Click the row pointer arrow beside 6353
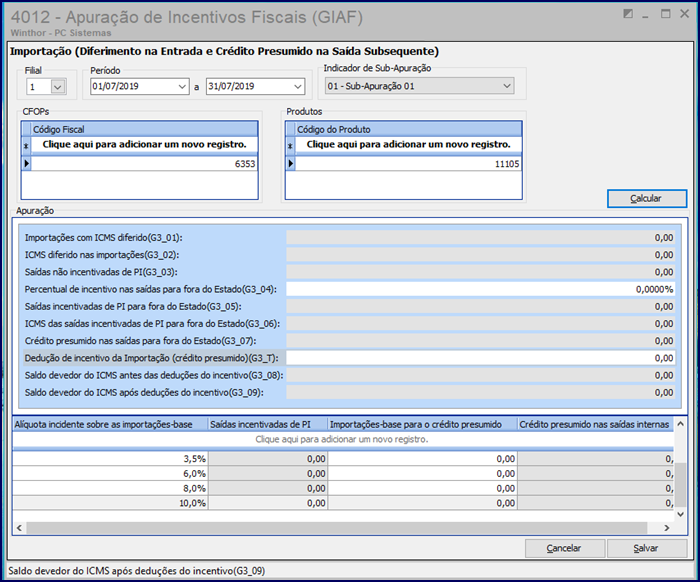The image size is (700, 582). click(26, 163)
